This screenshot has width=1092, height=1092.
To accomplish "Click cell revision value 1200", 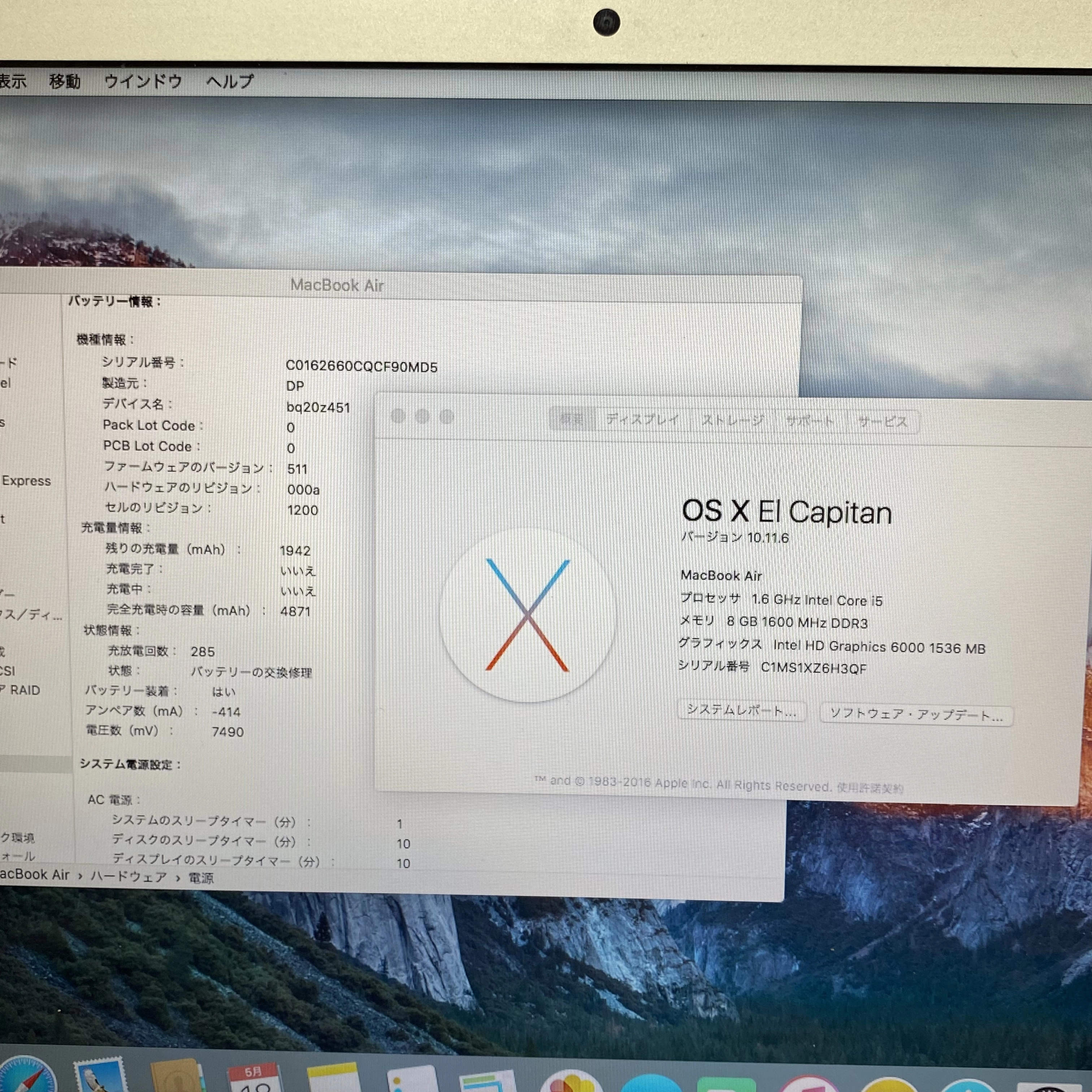I will tap(302, 510).
